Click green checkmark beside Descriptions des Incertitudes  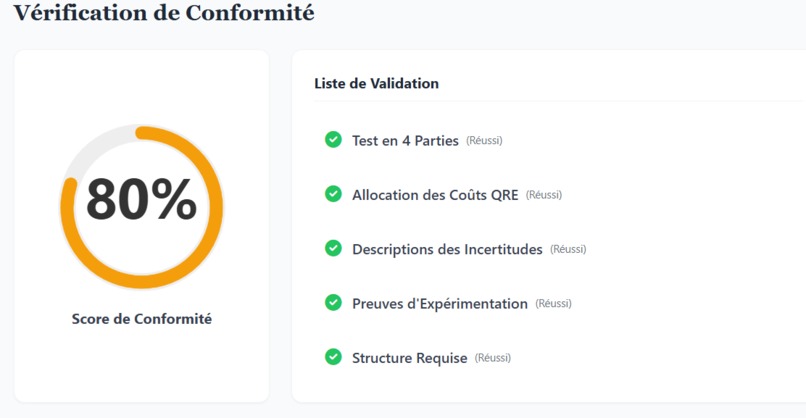[333, 248]
